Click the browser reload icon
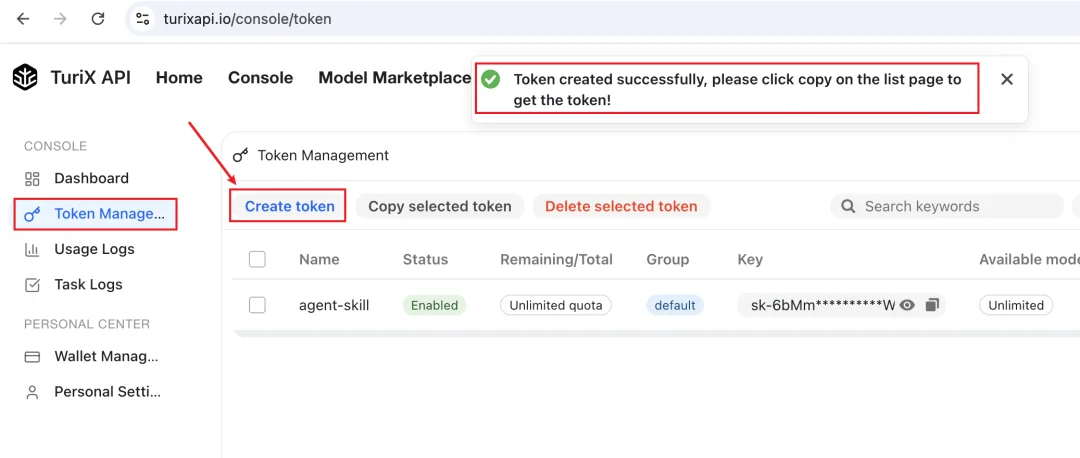The height and width of the screenshot is (458, 1080). 97,19
